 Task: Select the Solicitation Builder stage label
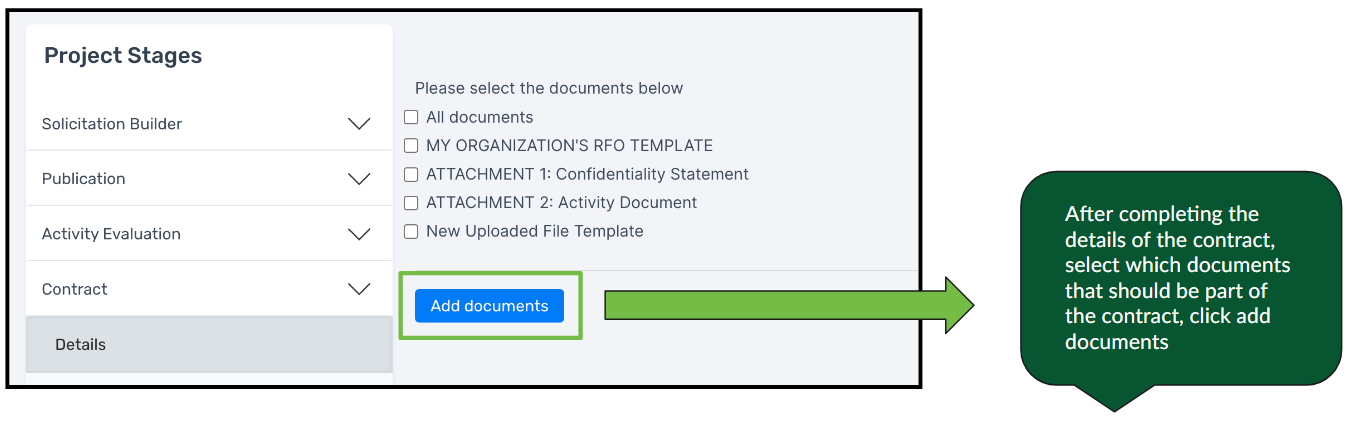112,124
